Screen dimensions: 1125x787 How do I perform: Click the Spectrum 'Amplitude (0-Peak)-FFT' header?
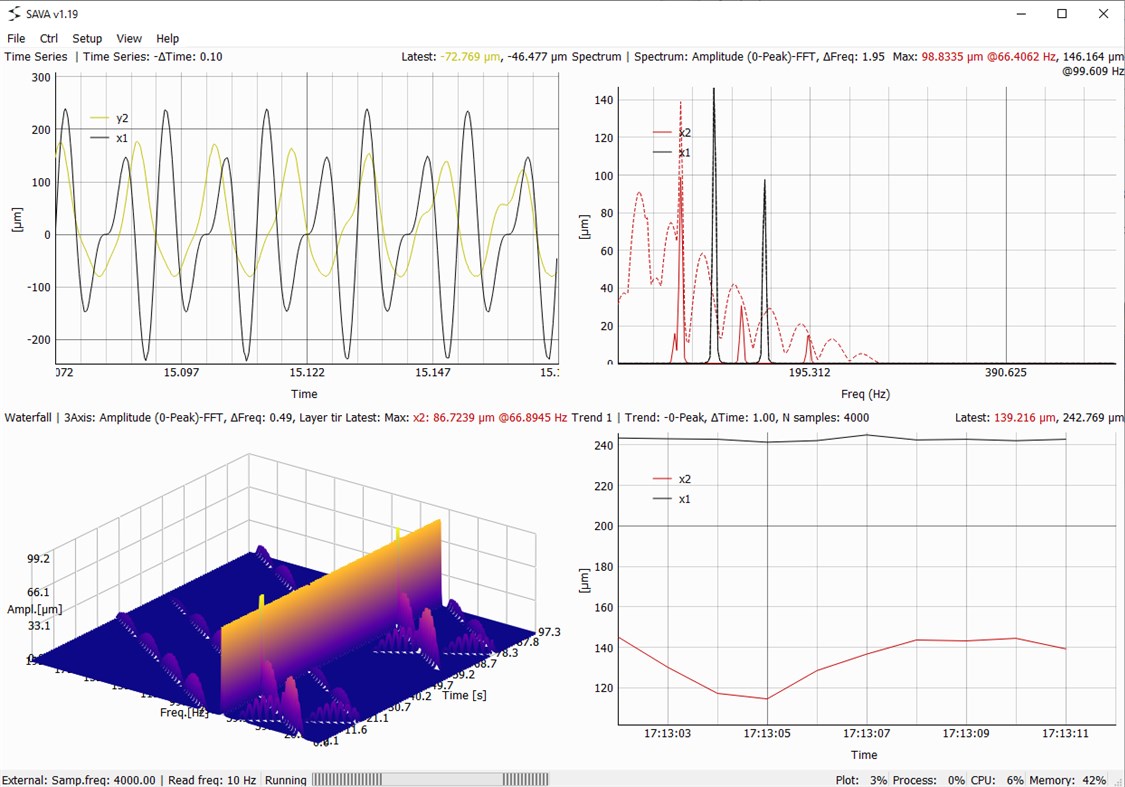tap(754, 57)
